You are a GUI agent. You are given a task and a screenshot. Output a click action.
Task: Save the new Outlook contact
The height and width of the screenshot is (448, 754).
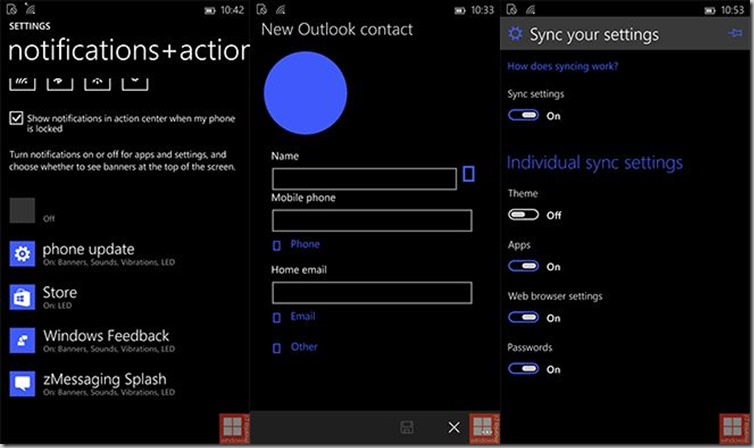point(407,427)
